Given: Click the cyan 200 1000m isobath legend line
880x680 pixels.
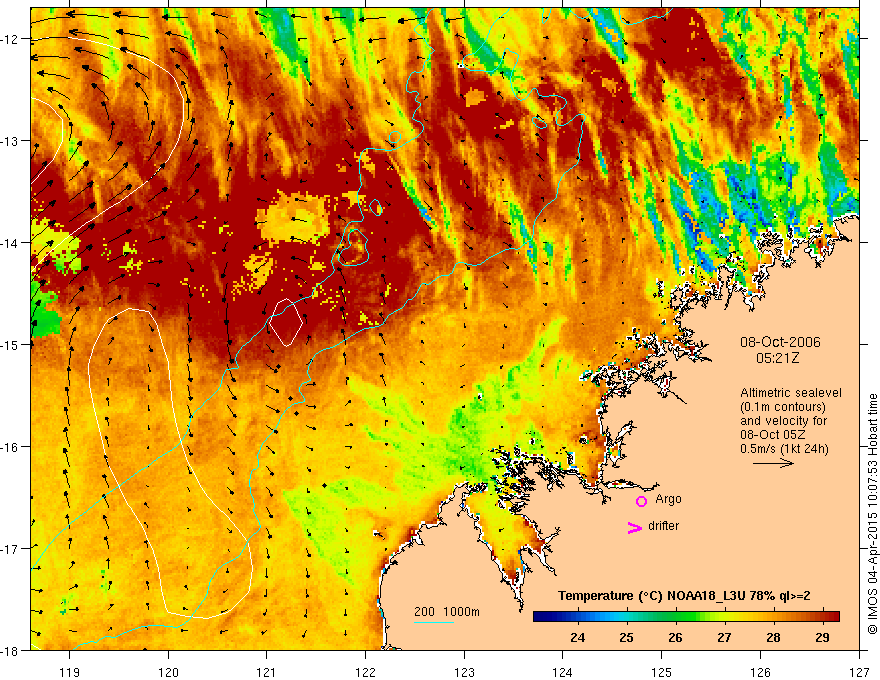Looking at the screenshot, I should 434,622.
